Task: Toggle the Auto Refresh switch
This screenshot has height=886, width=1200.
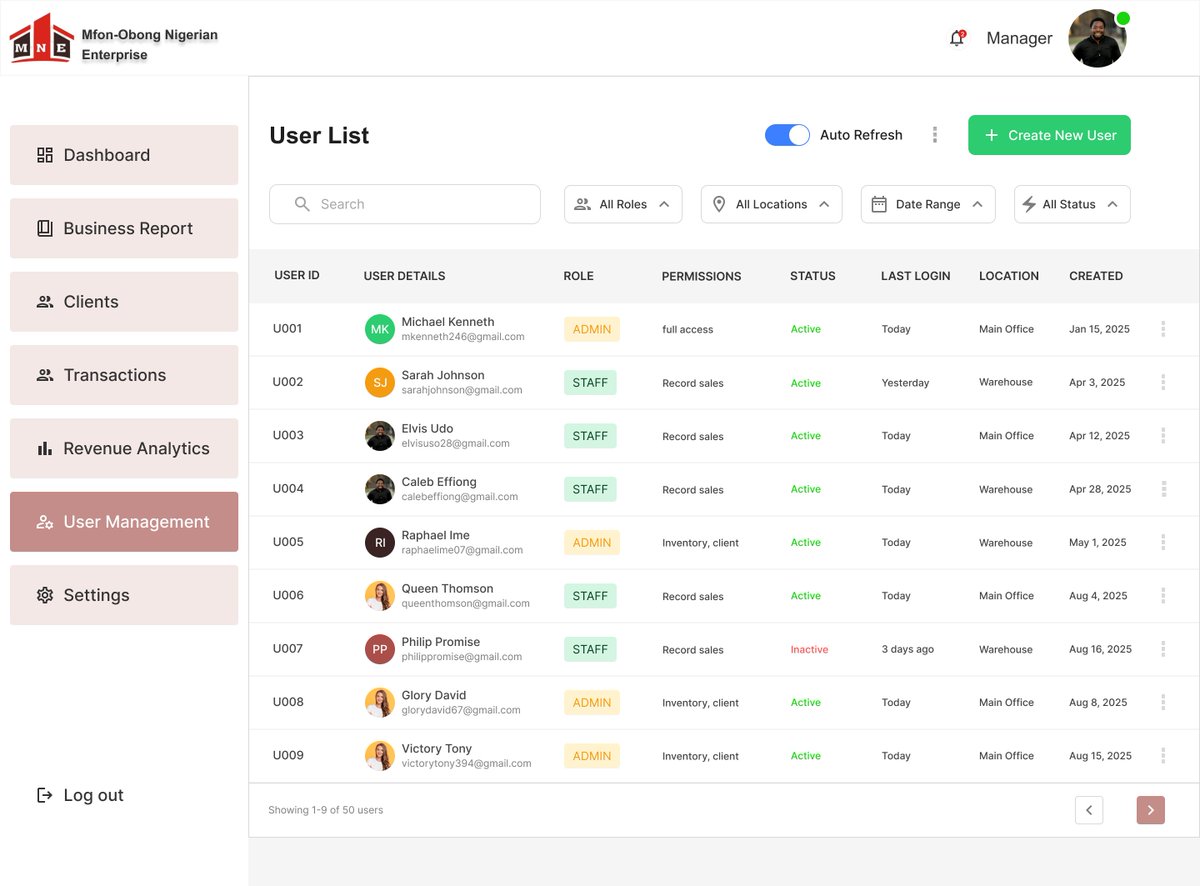Action: 787,135
